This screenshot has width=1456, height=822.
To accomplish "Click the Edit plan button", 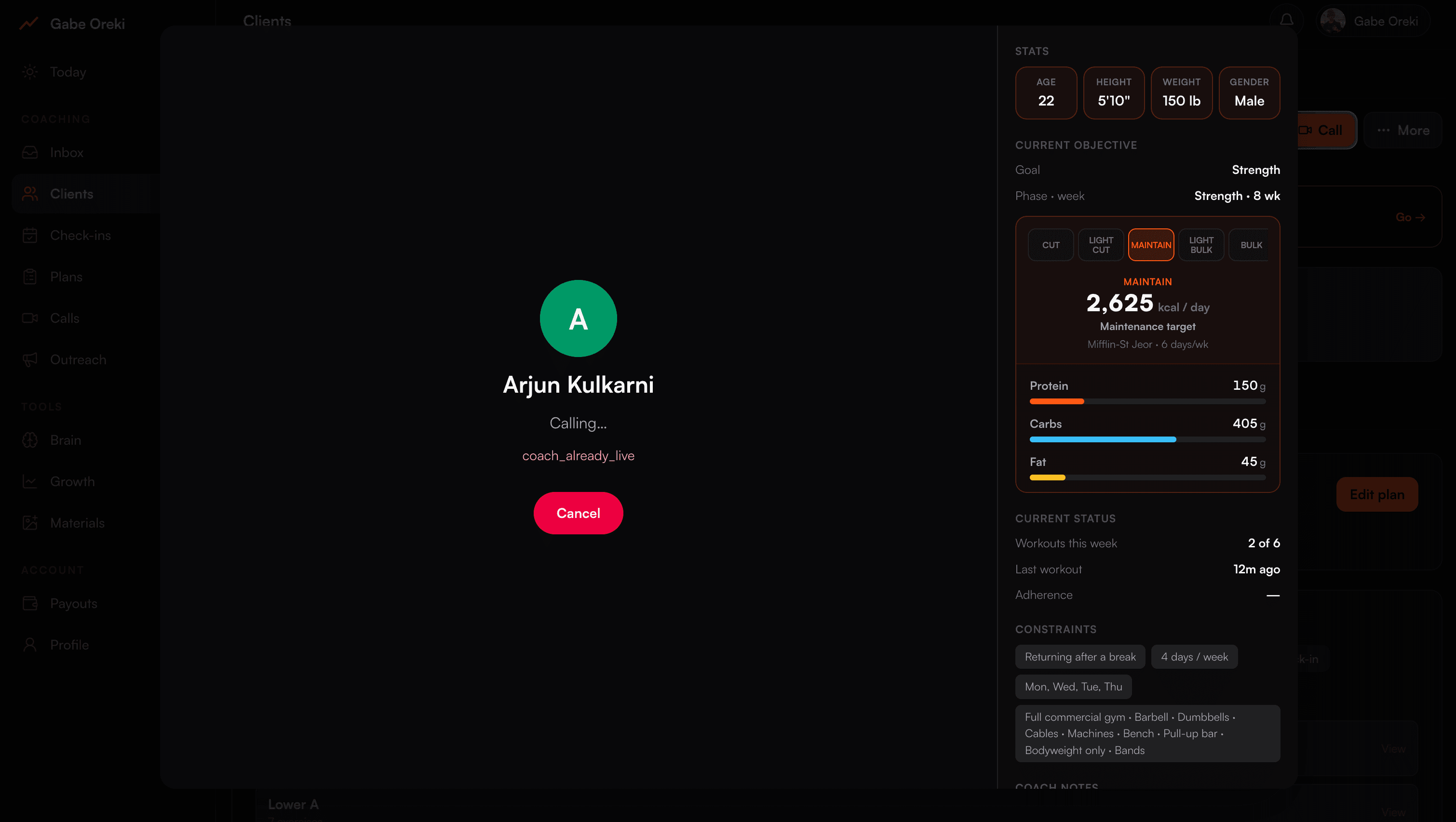I will click(x=1377, y=494).
